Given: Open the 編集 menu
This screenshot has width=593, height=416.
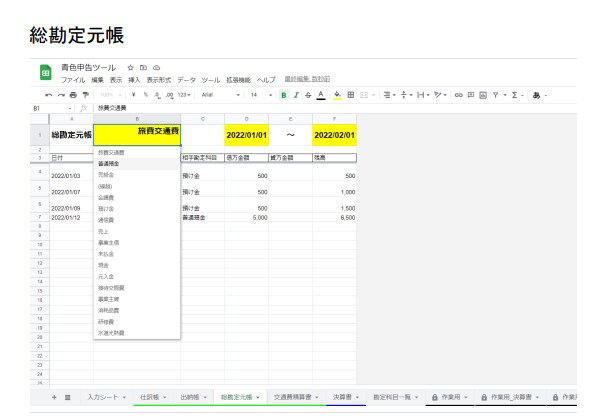Looking at the screenshot, I should [97, 80].
